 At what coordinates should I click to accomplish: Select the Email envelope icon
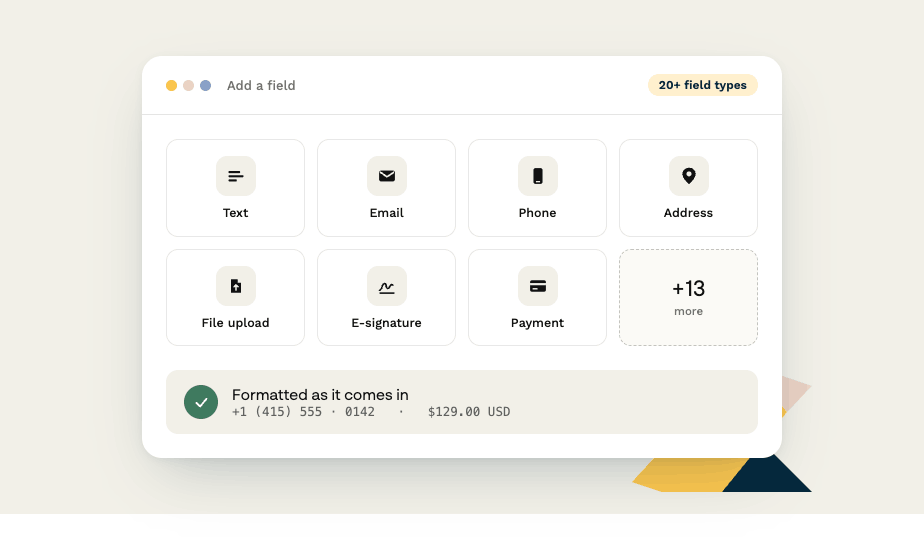click(x=387, y=176)
